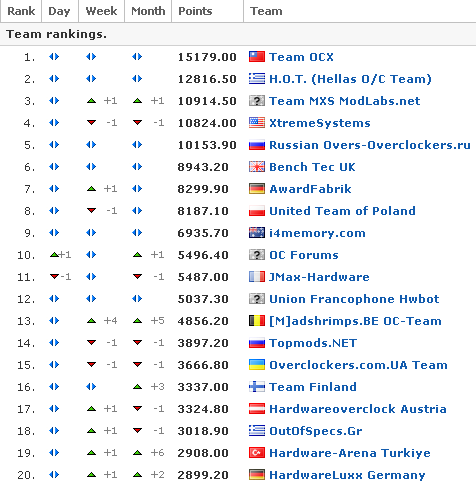The image size is (476, 490).
Task: Click unknown flag icon beside Team MXS ModLabs.net
Action: click(x=257, y=101)
